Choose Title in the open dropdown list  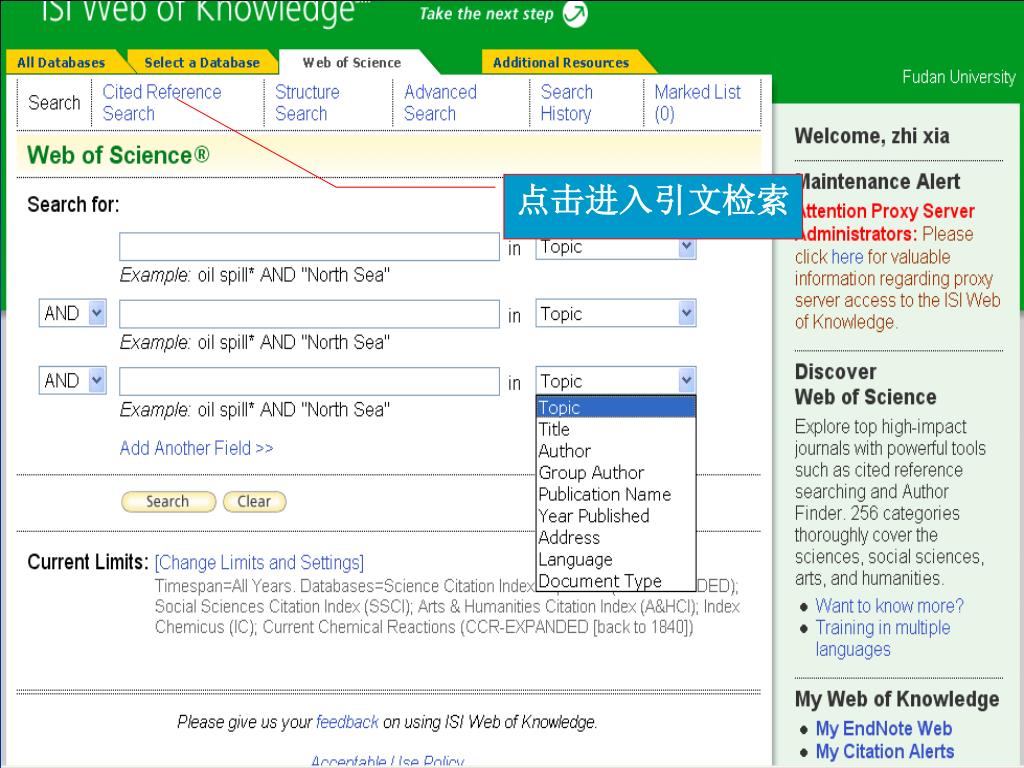tap(616, 429)
